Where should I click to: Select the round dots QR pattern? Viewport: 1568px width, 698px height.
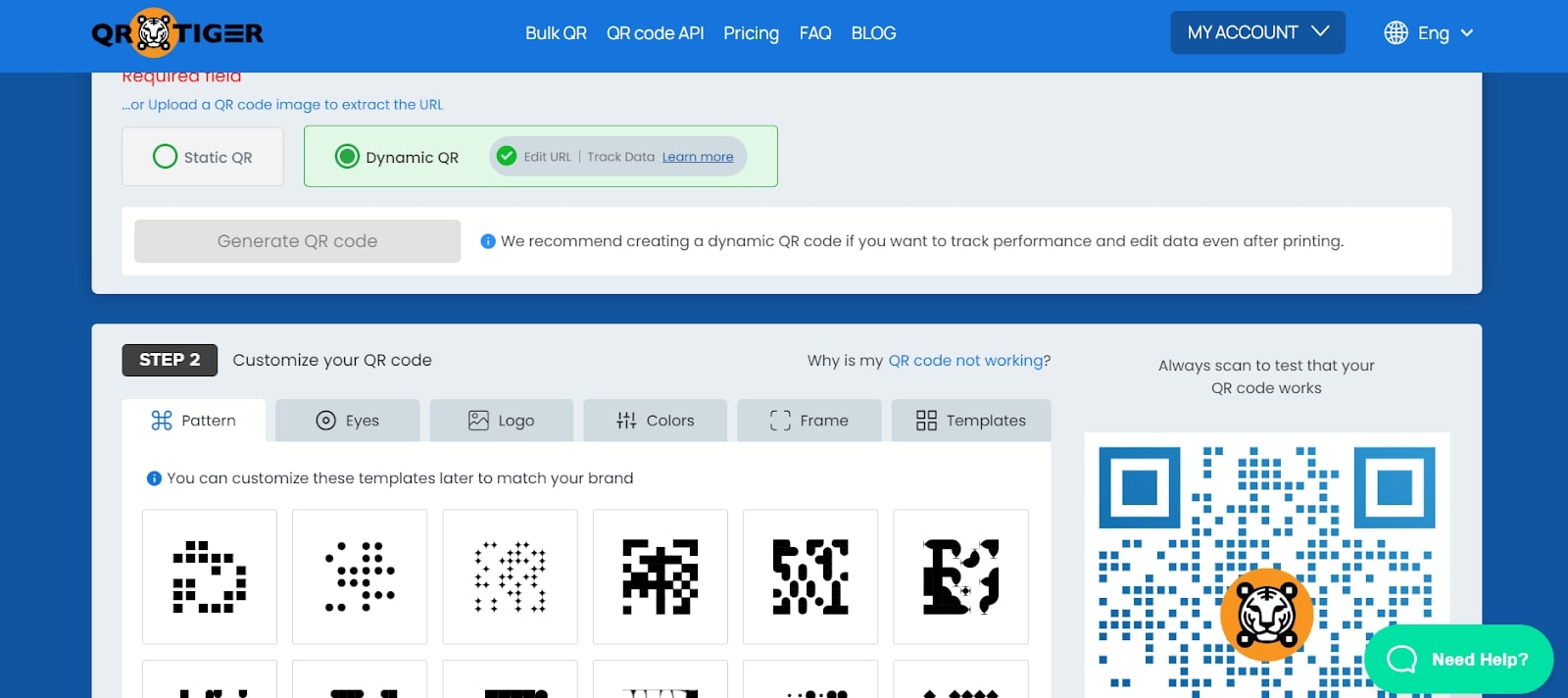point(360,576)
